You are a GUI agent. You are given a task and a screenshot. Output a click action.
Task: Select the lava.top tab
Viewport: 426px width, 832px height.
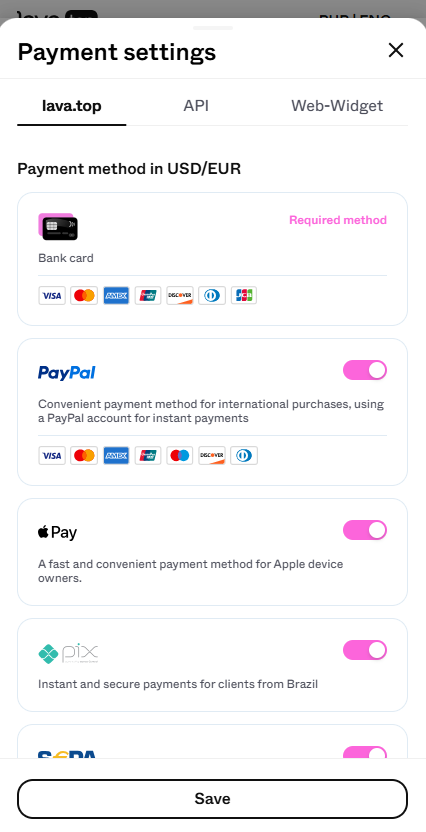point(72,106)
